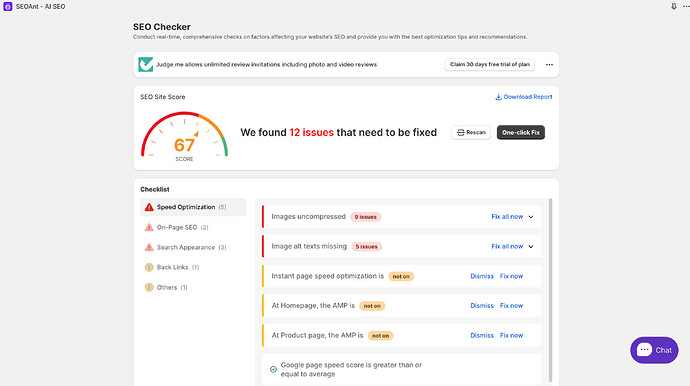Click the Google page speed score text
The width and height of the screenshot is (690, 386).
351,369
